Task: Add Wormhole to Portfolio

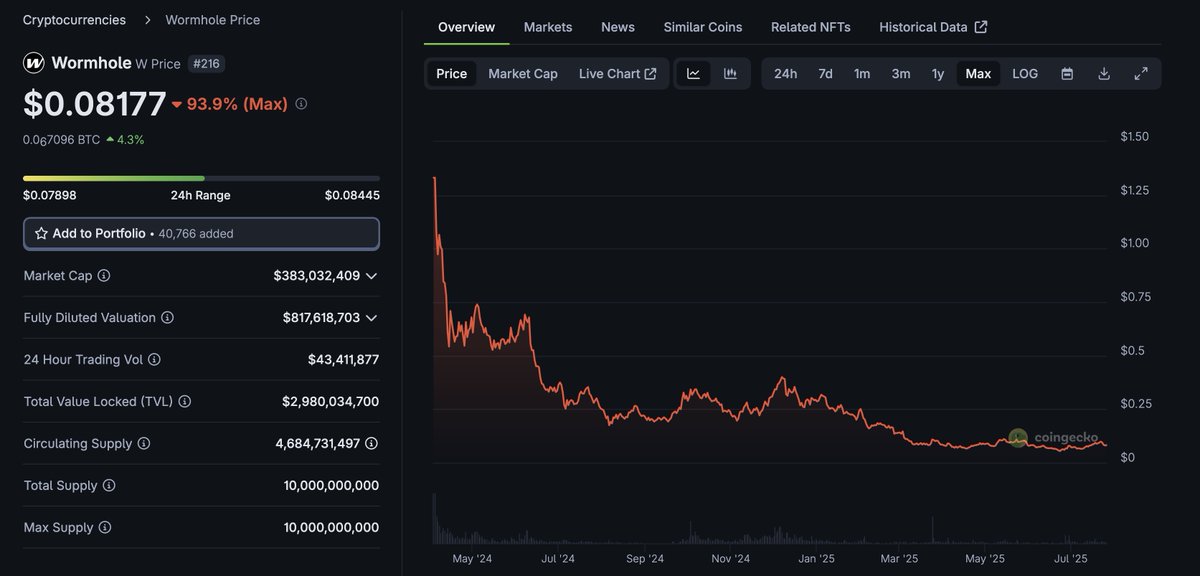Action: 201,233
